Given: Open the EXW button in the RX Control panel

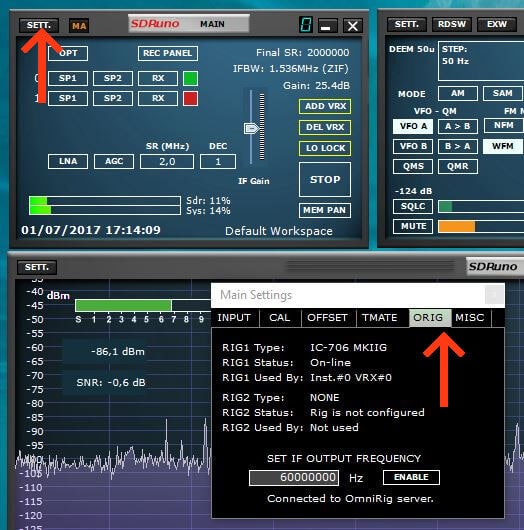Looking at the screenshot, I should (497, 25).
